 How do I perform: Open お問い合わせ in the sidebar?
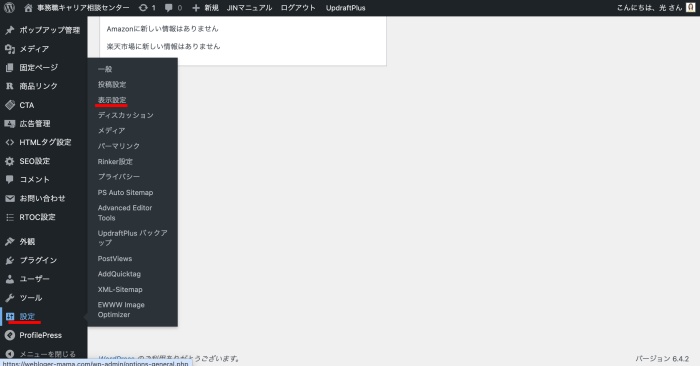click(x=43, y=198)
